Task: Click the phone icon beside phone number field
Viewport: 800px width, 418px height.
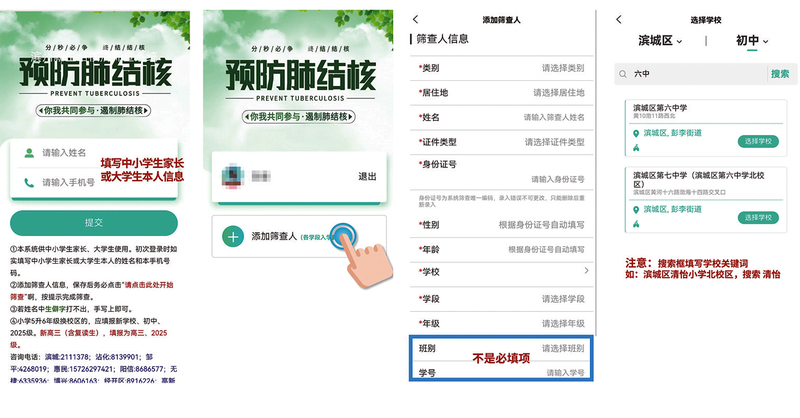Action: [x=29, y=182]
